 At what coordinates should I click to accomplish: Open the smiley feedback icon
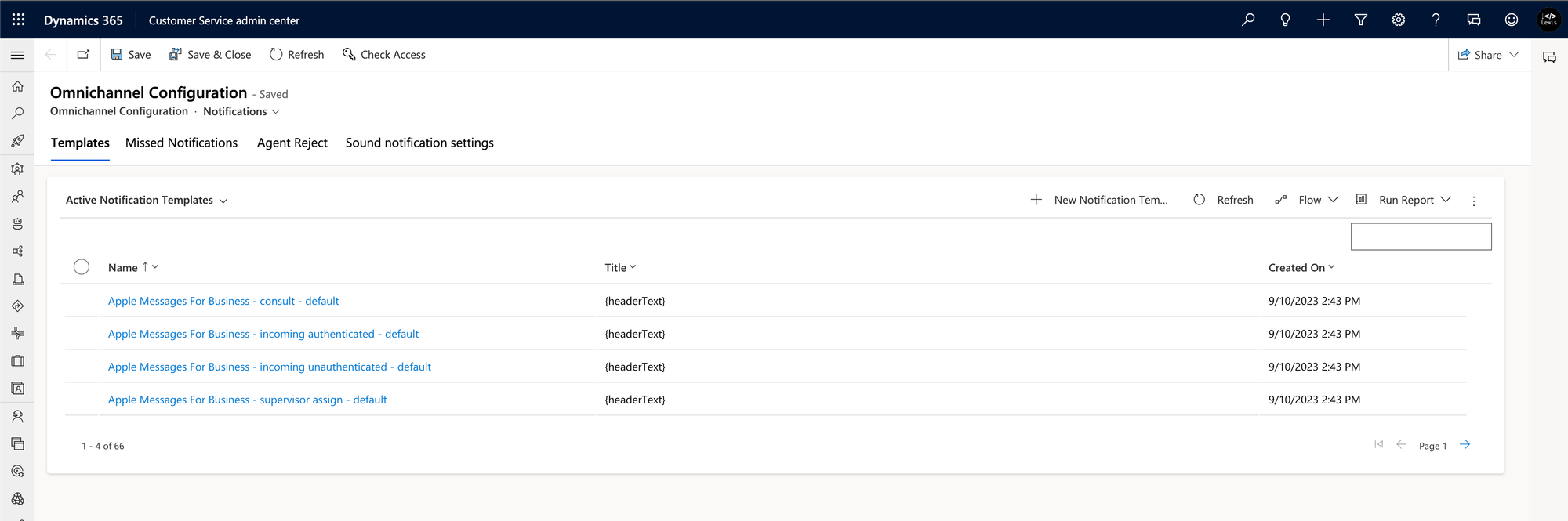point(1512,20)
